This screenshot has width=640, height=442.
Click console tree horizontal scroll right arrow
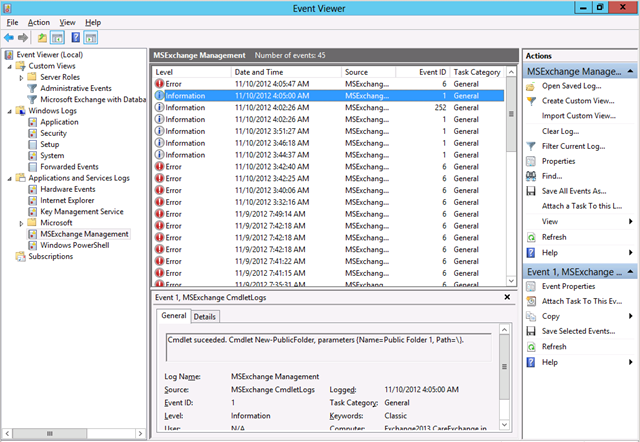(x=140, y=433)
